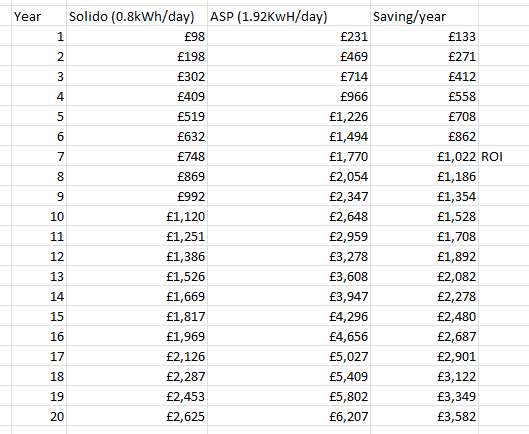This screenshot has width=529, height=434.
Task: Click the ASP value £1,770
Action: point(289,156)
